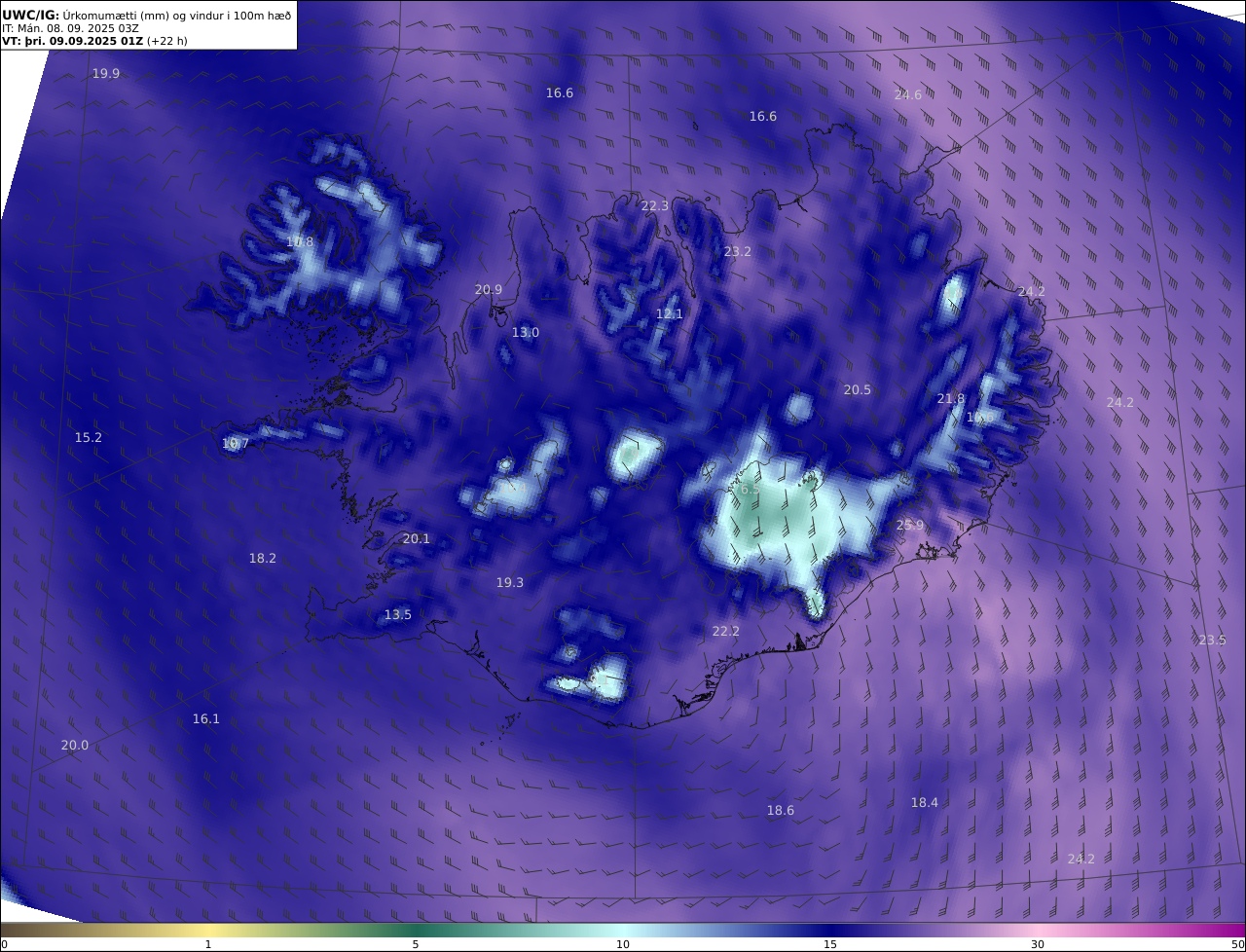The height and width of the screenshot is (952, 1246).
Task: Select the 24.6 value label
Action: coord(908,95)
